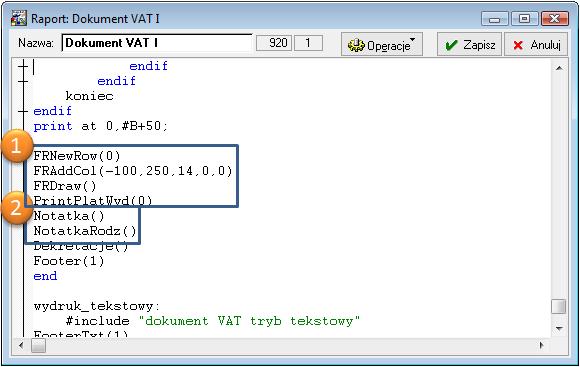The image size is (580, 367).
Task: Click the vertical scrollbar thumb
Action: point(559,306)
